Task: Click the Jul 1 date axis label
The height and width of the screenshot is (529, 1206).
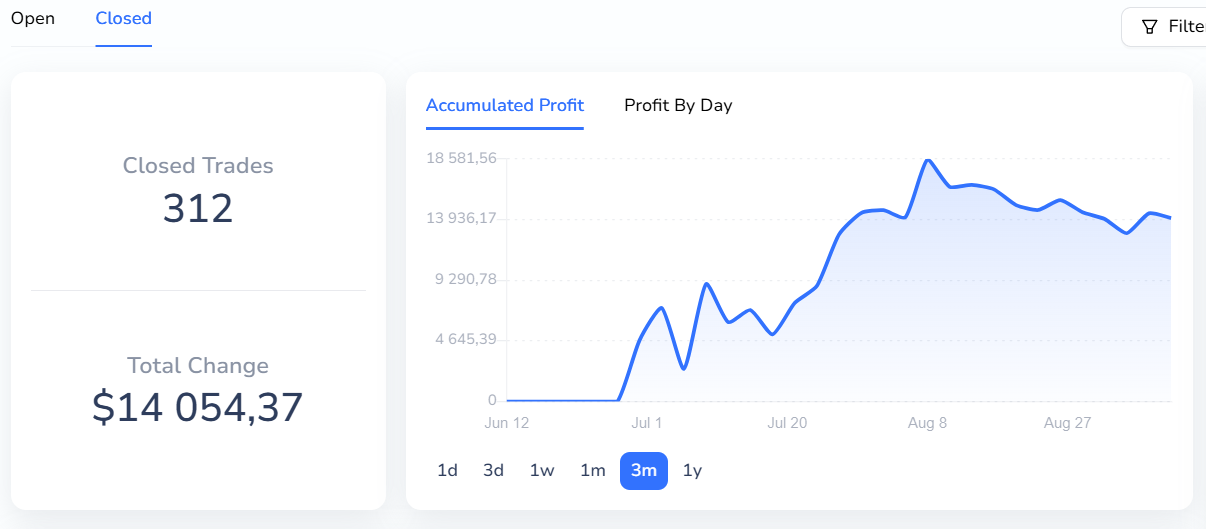Action: coord(647,423)
